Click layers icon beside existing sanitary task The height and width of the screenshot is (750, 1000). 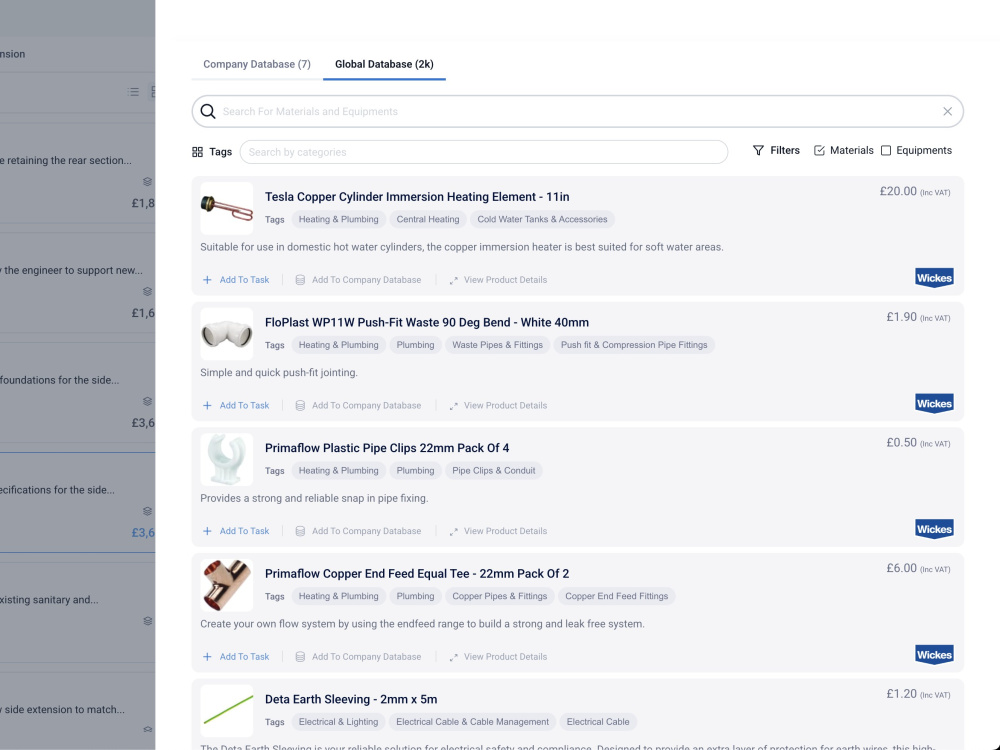pos(147,621)
